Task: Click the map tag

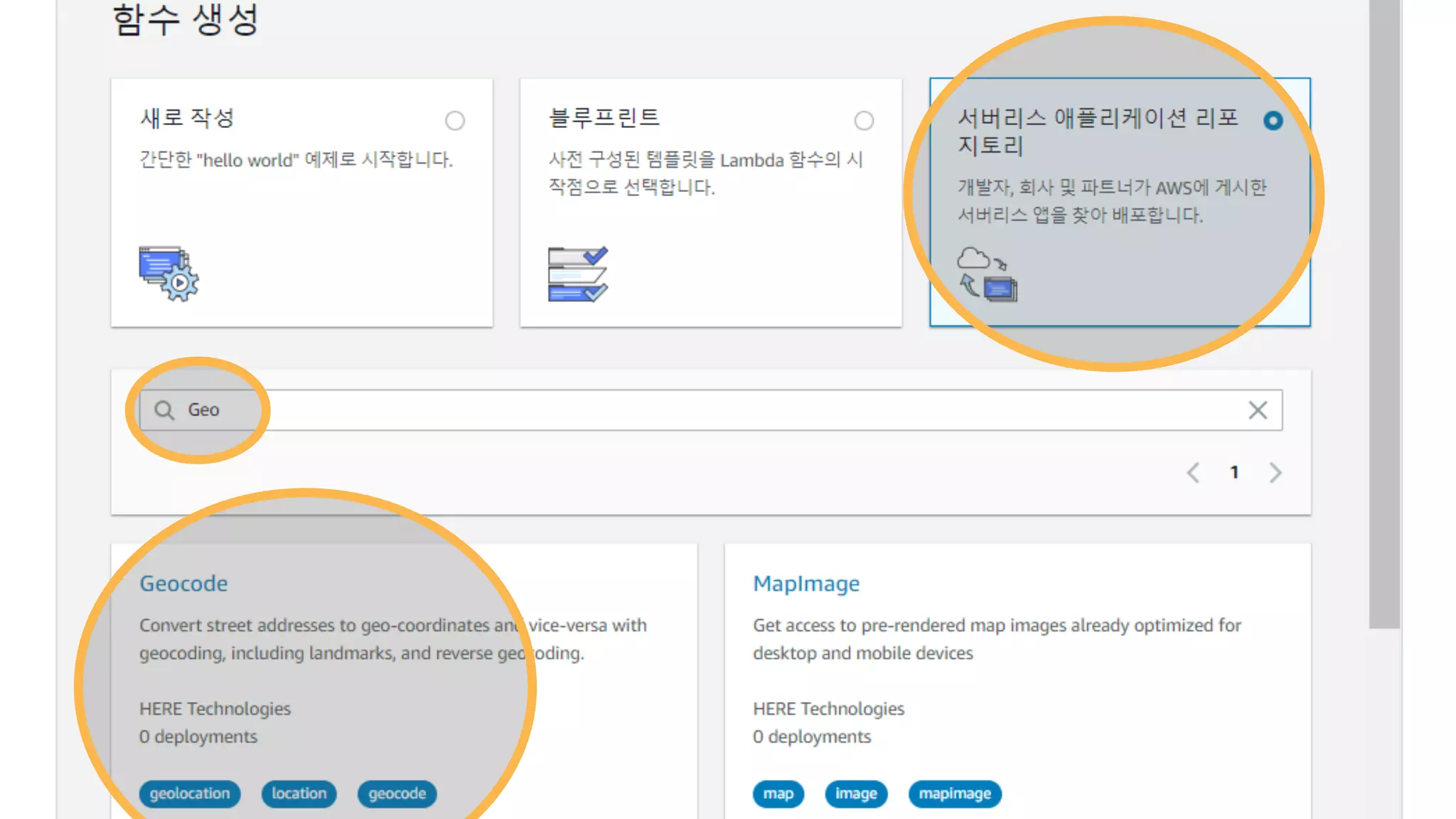Action: pos(778,793)
